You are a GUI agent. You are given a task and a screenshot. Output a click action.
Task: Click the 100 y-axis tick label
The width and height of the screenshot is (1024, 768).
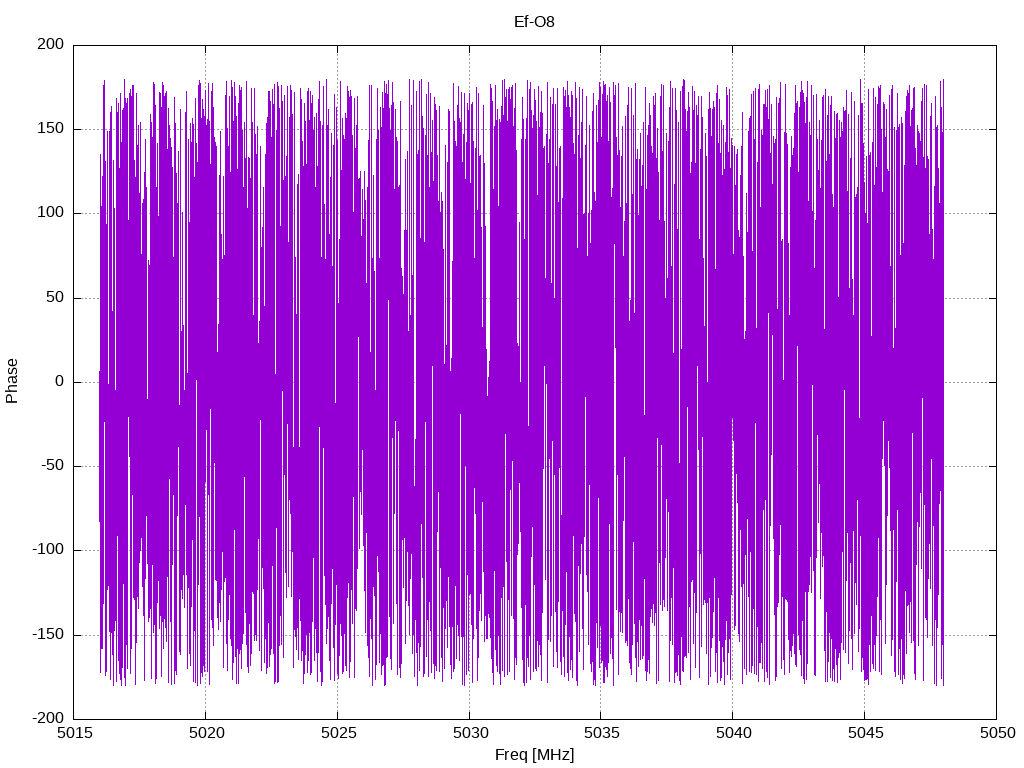[51, 213]
